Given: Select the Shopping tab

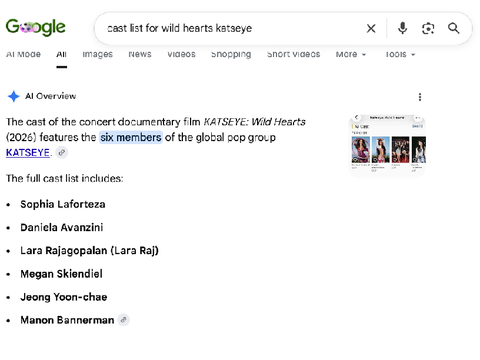Looking at the screenshot, I should 231,54.
